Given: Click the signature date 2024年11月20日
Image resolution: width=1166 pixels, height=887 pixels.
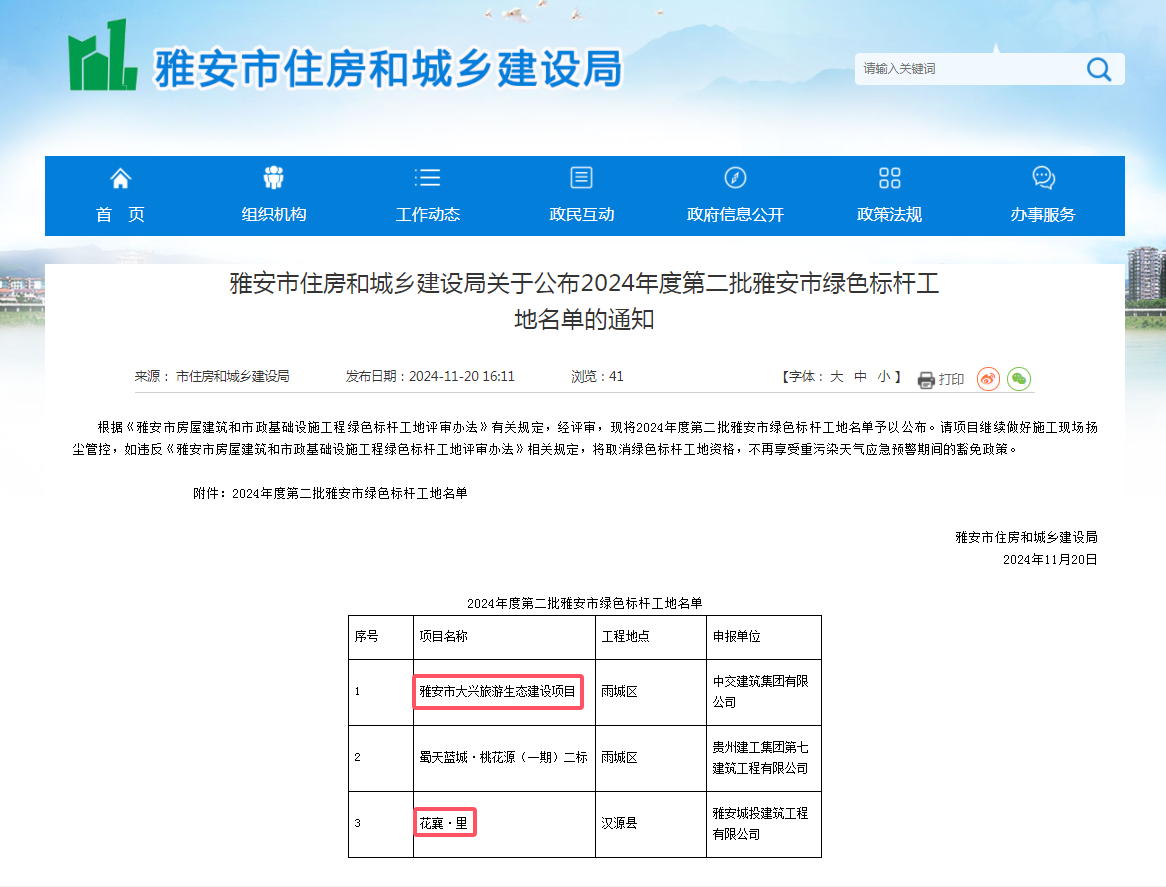Looking at the screenshot, I should tap(1050, 560).
